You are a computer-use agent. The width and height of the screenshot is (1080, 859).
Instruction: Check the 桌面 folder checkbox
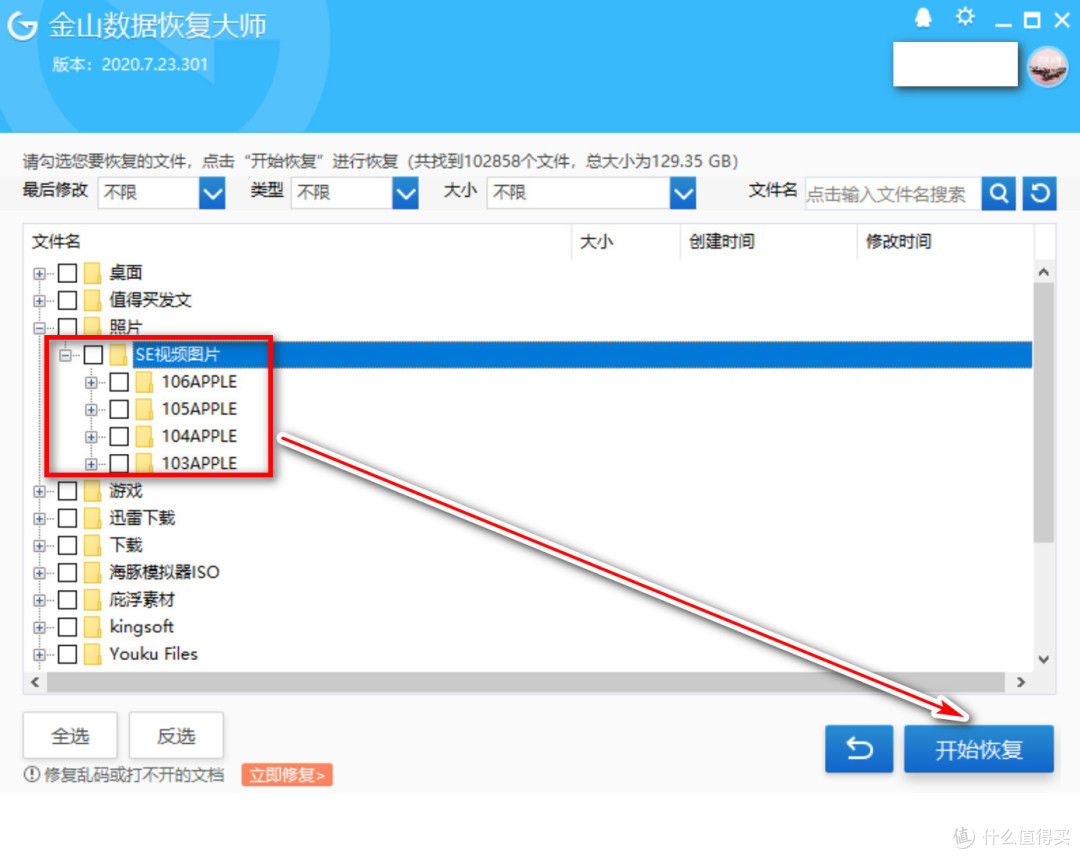[68, 272]
